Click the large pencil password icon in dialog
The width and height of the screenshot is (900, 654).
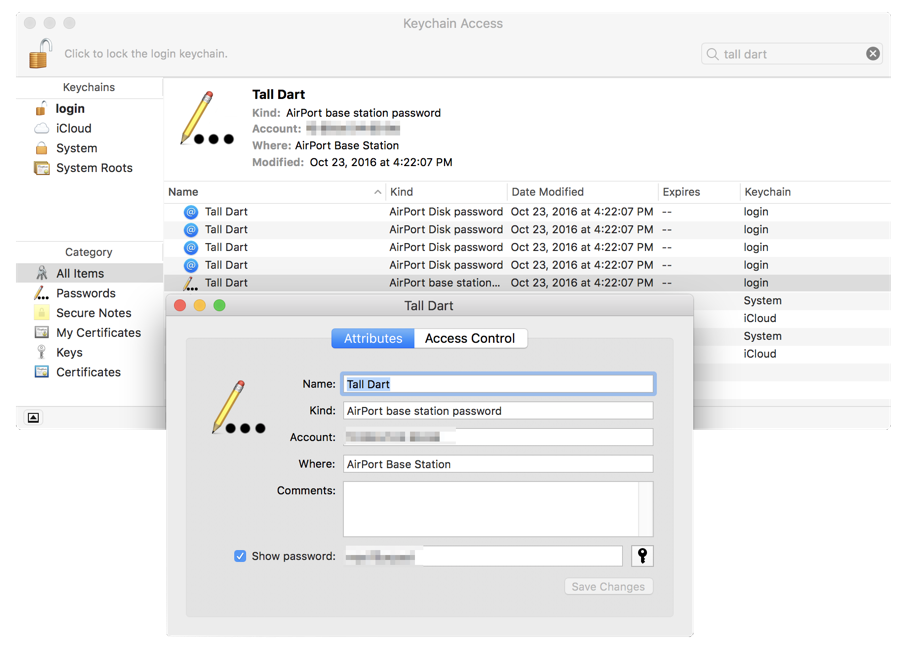point(238,407)
